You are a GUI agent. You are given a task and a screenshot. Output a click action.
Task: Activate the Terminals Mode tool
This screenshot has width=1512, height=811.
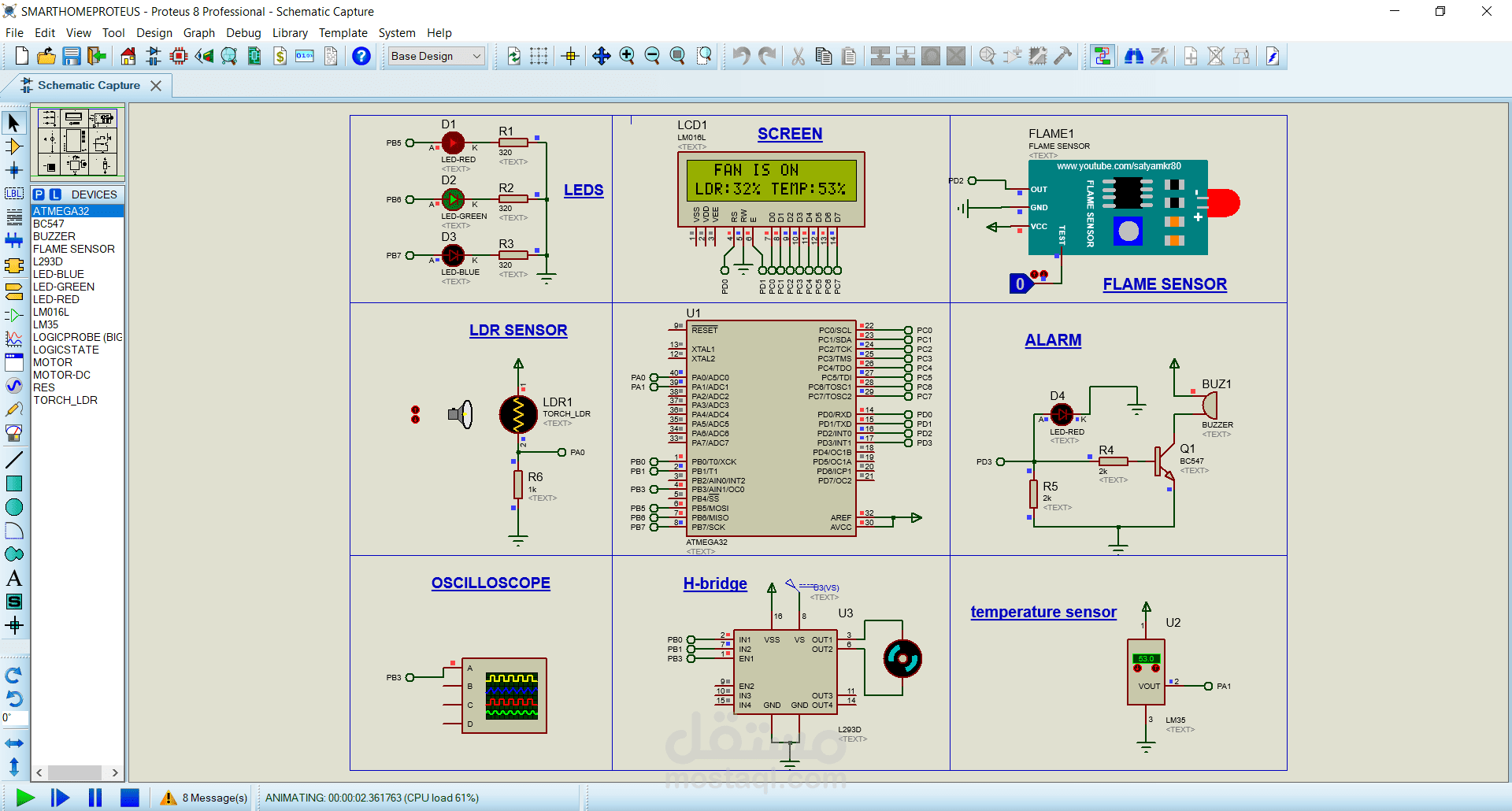pos(14,290)
